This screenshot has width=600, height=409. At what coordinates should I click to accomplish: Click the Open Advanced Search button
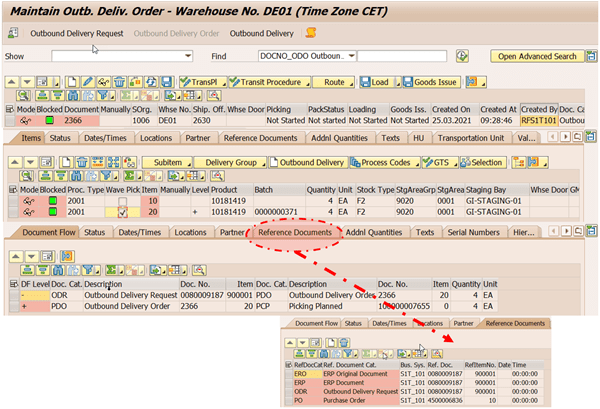(x=538, y=57)
